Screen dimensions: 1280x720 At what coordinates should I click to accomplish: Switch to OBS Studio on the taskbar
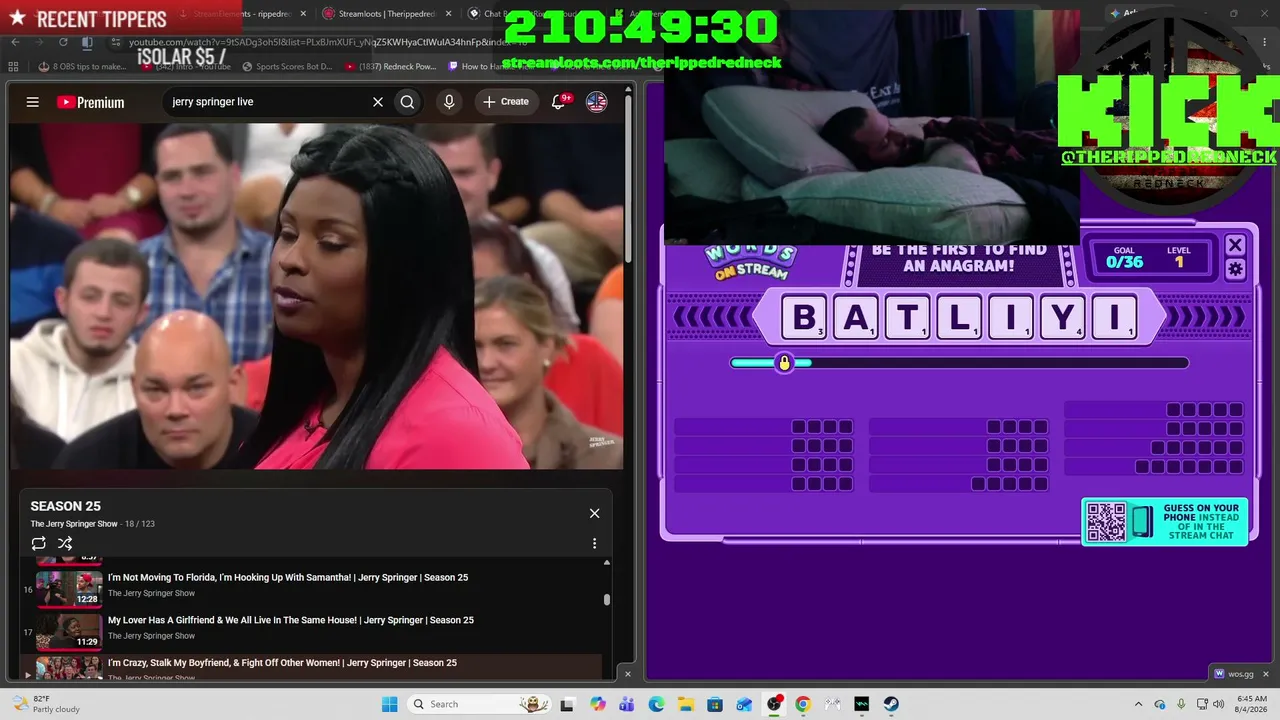pyautogui.click(x=774, y=704)
